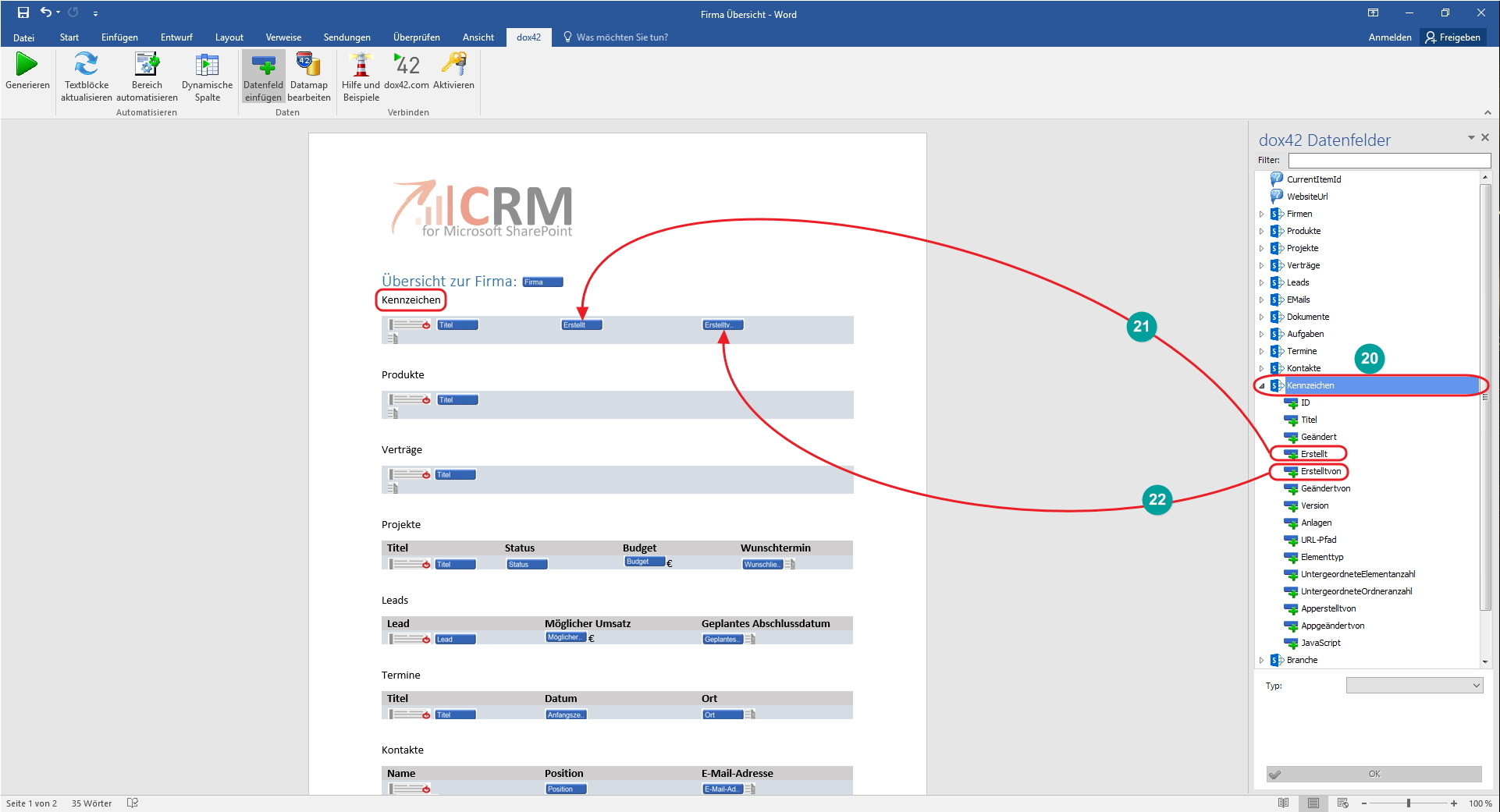Switch to Einfügen tab
Image resolution: width=1500 pixels, height=812 pixels.
[119, 37]
